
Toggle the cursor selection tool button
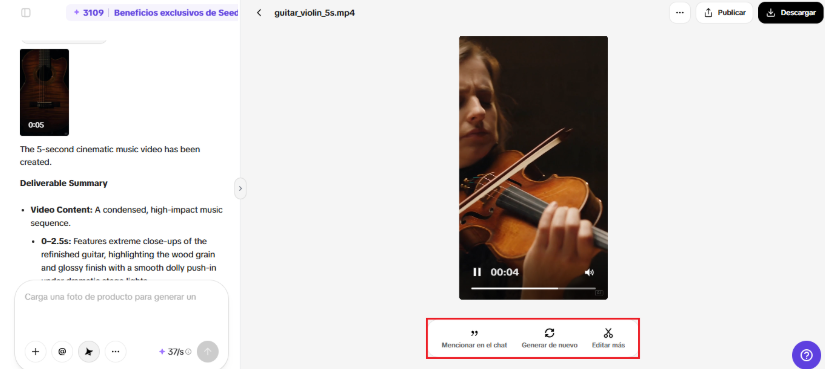[89, 352]
